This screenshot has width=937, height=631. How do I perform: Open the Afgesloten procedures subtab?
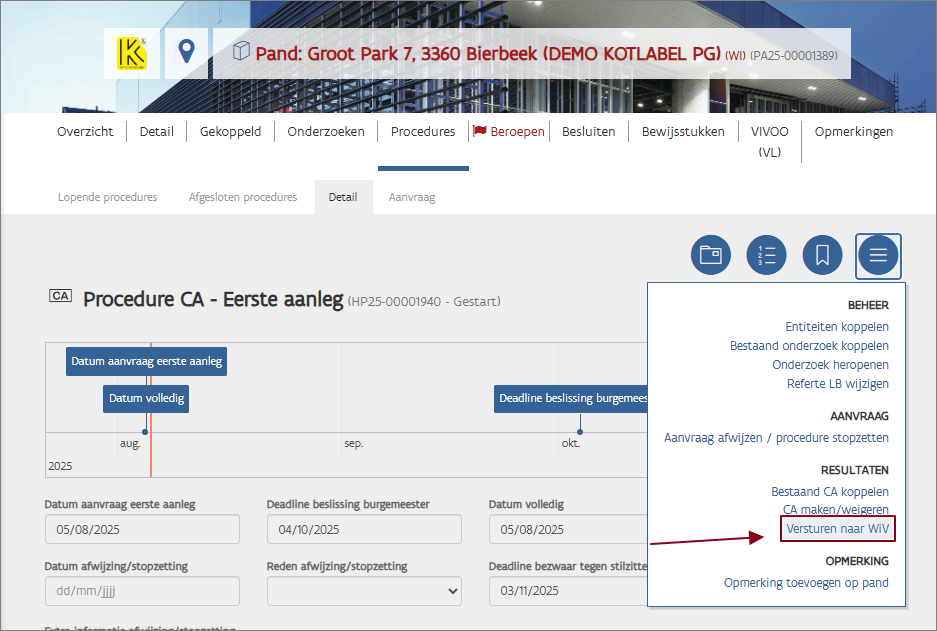pyautogui.click(x=243, y=197)
